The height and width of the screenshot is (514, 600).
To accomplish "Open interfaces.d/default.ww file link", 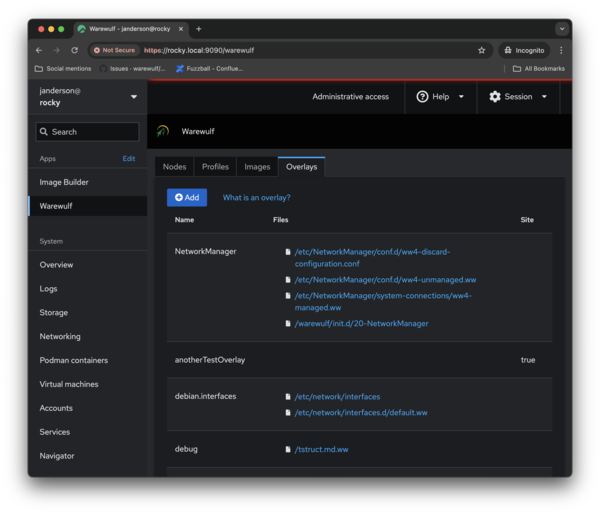I will coord(361,413).
